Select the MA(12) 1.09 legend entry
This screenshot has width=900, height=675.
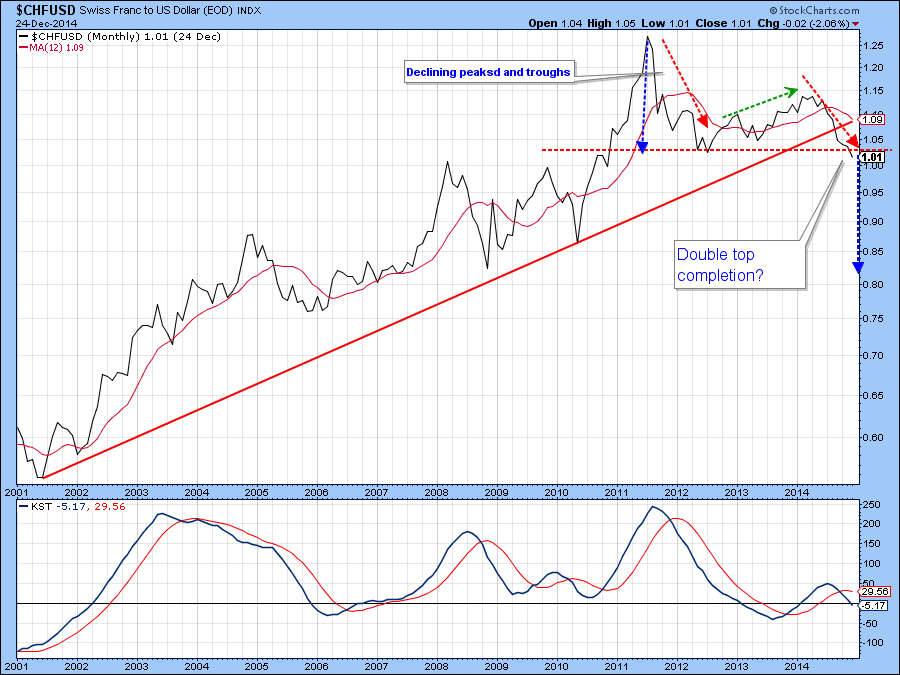(x=54, y=49)
